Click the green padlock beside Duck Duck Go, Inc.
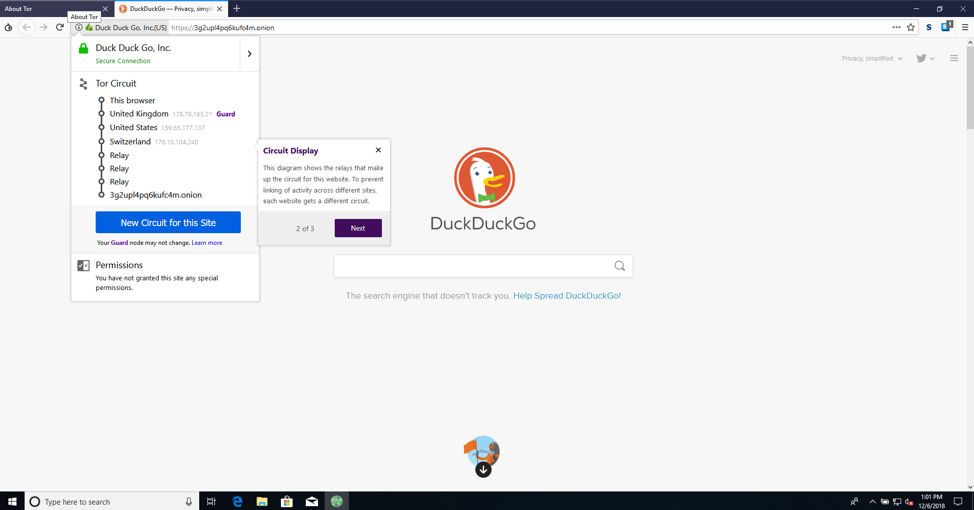The width and height of the screenshot is (974, 510). [x=83, y=48]
